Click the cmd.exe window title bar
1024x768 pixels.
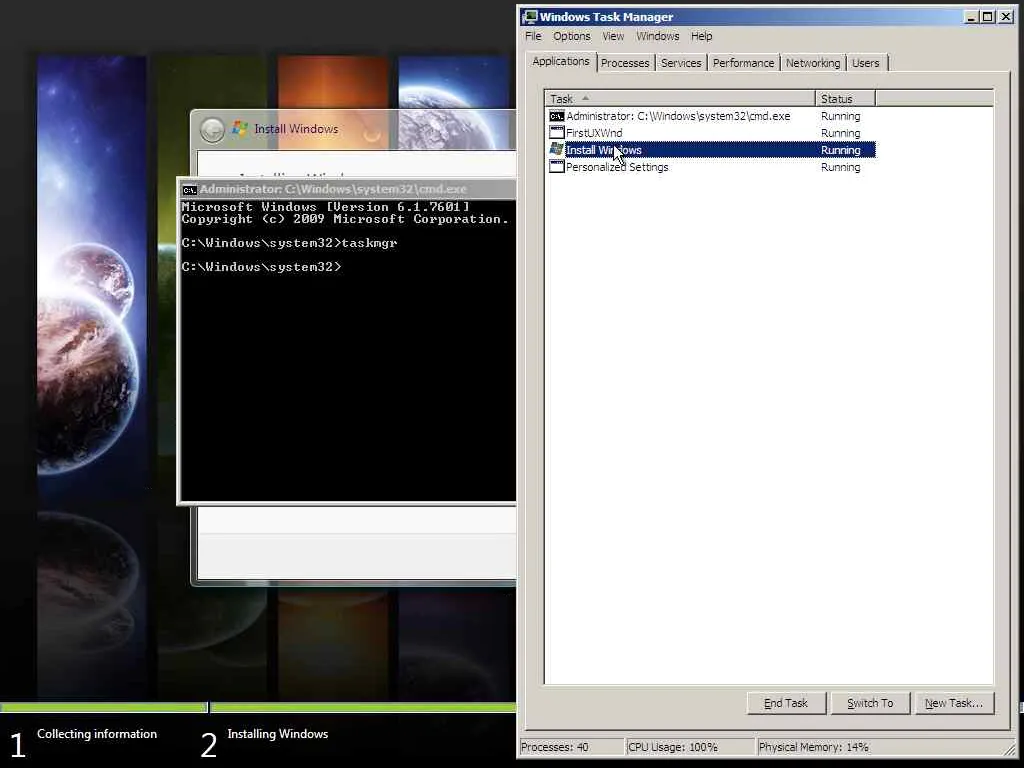click(x=348, y=189)
